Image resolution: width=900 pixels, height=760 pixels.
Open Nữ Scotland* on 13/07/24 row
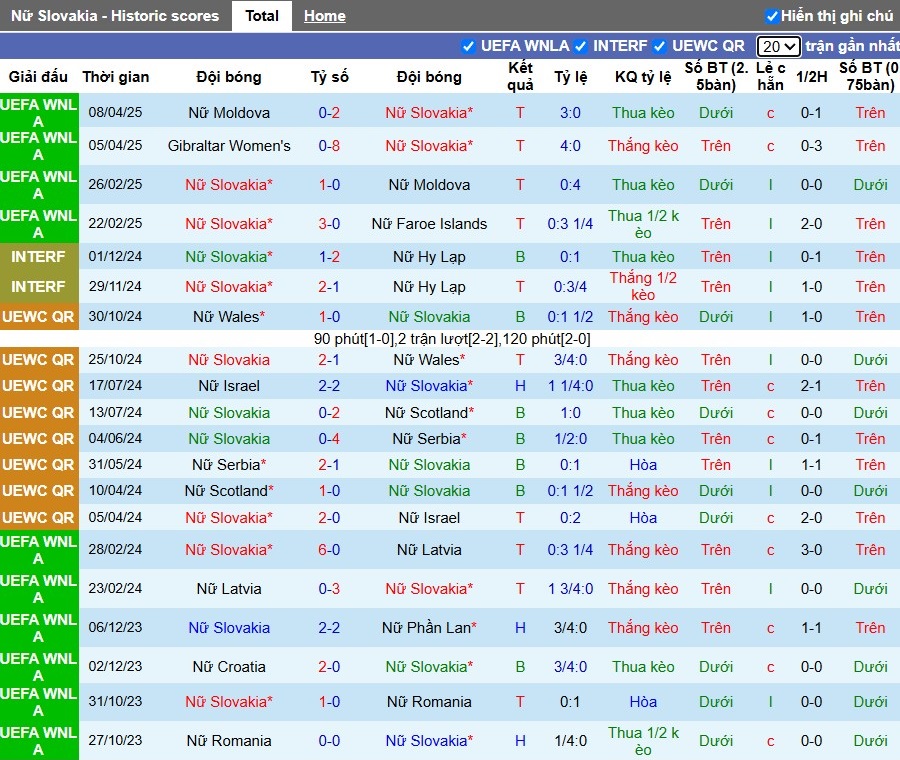click(429, 413)
